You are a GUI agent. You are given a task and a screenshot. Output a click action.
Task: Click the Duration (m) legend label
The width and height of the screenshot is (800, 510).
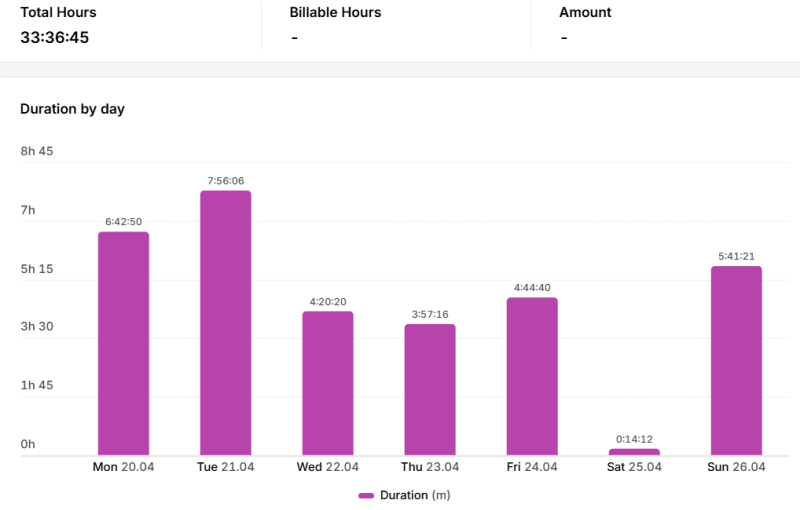click(415, 495)
